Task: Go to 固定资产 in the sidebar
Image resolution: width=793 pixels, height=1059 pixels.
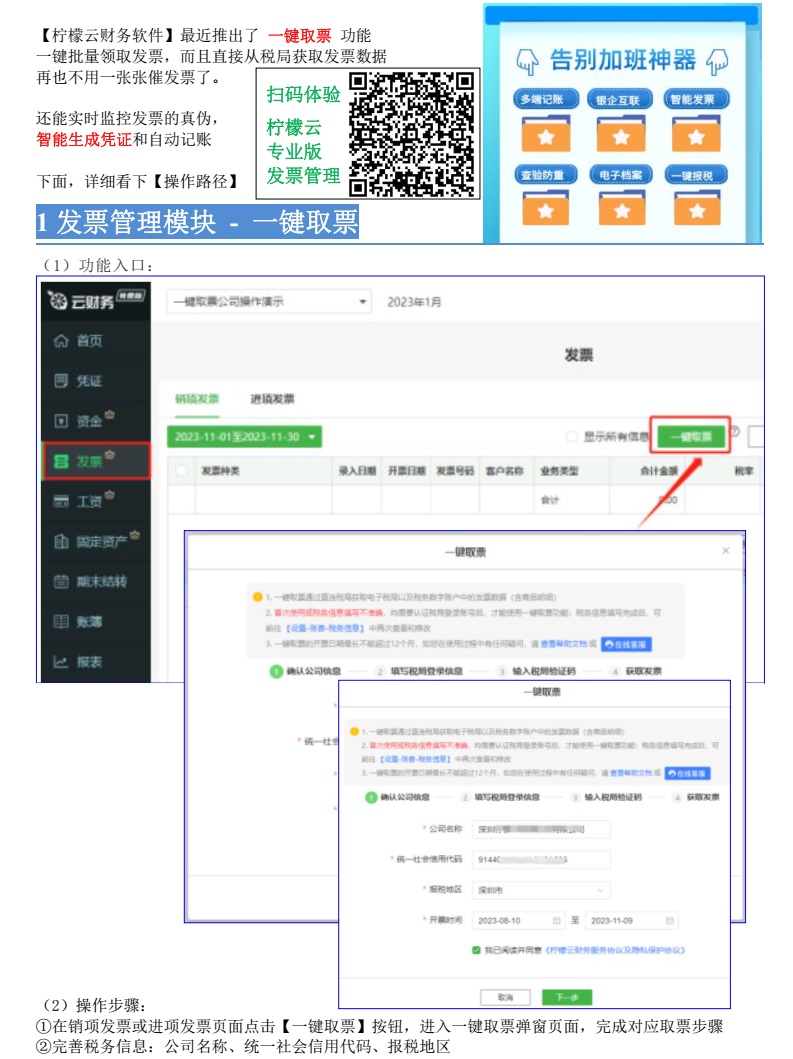Action: tap(100, 541)
